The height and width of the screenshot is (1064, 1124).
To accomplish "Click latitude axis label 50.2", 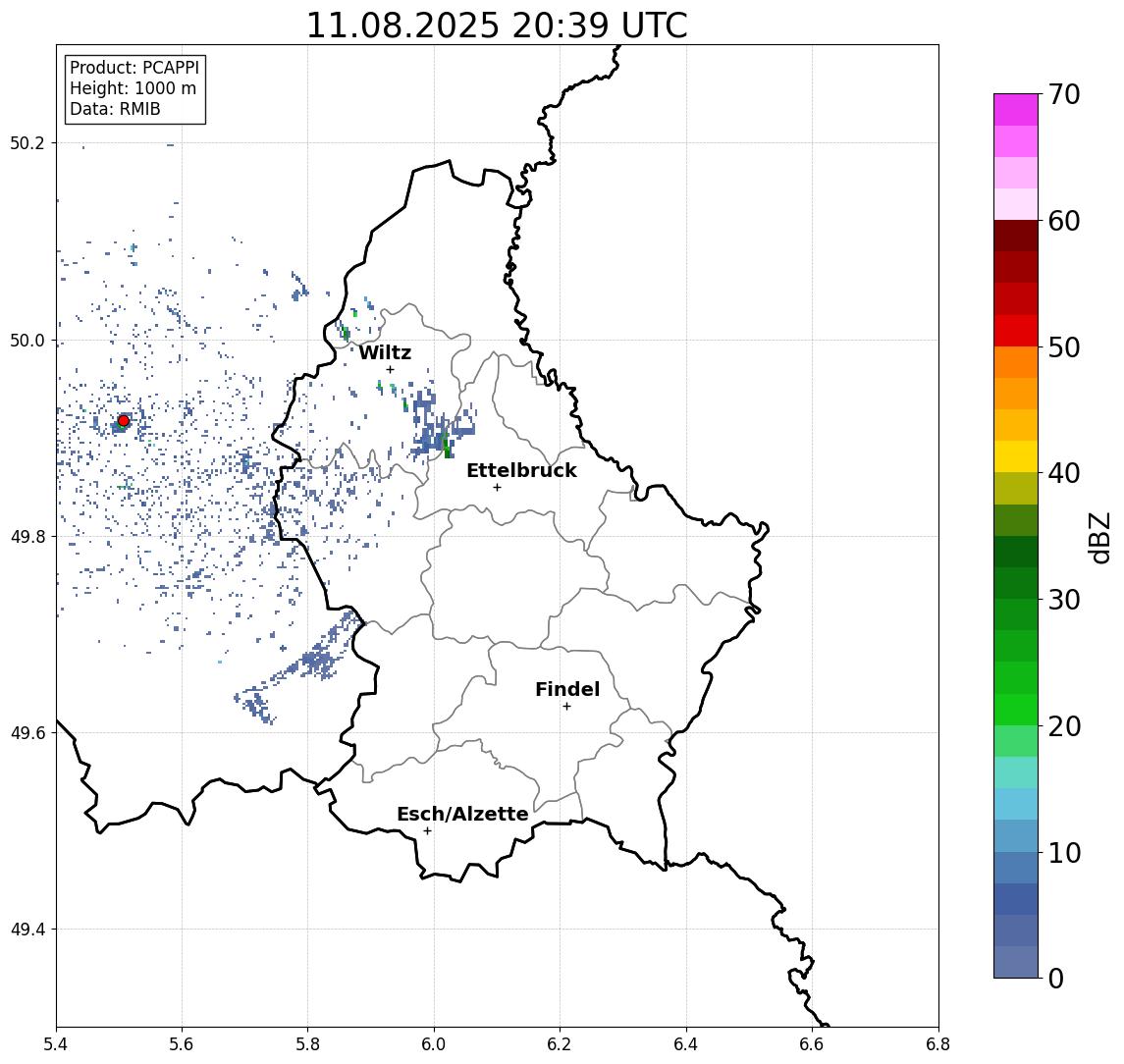I will 27,142.
